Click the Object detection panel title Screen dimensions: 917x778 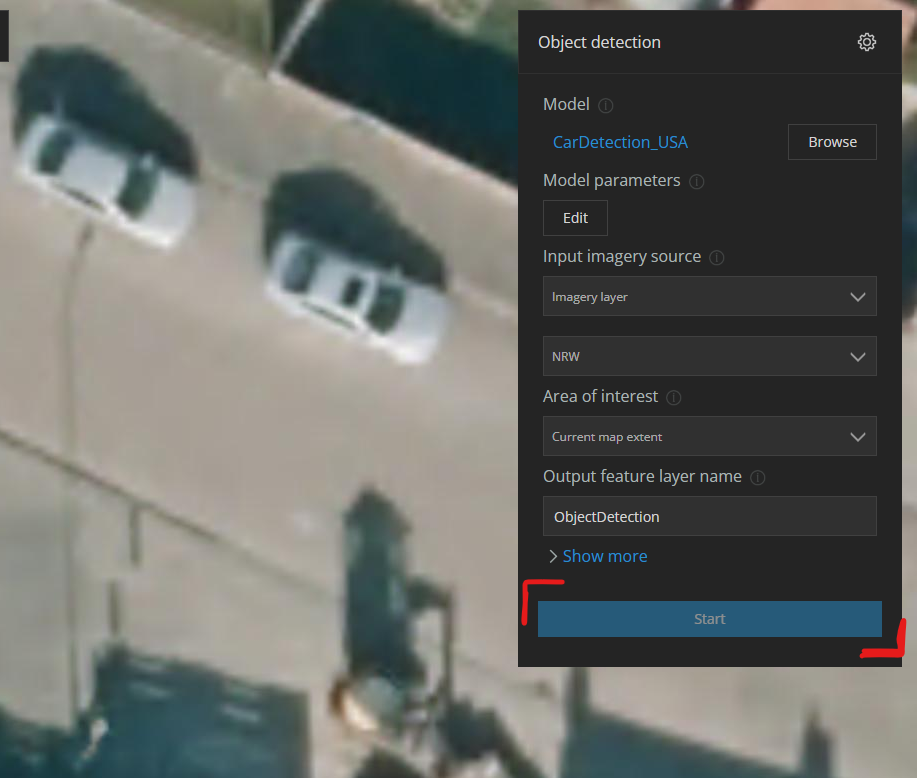click(599, 42)
